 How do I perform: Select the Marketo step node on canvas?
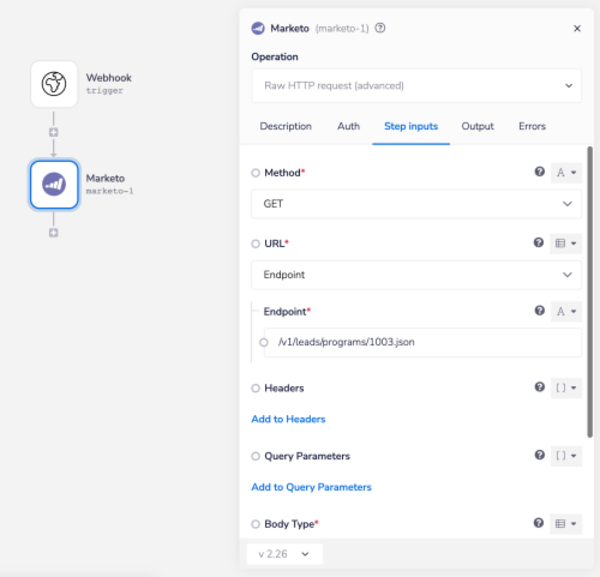point(54,185)
